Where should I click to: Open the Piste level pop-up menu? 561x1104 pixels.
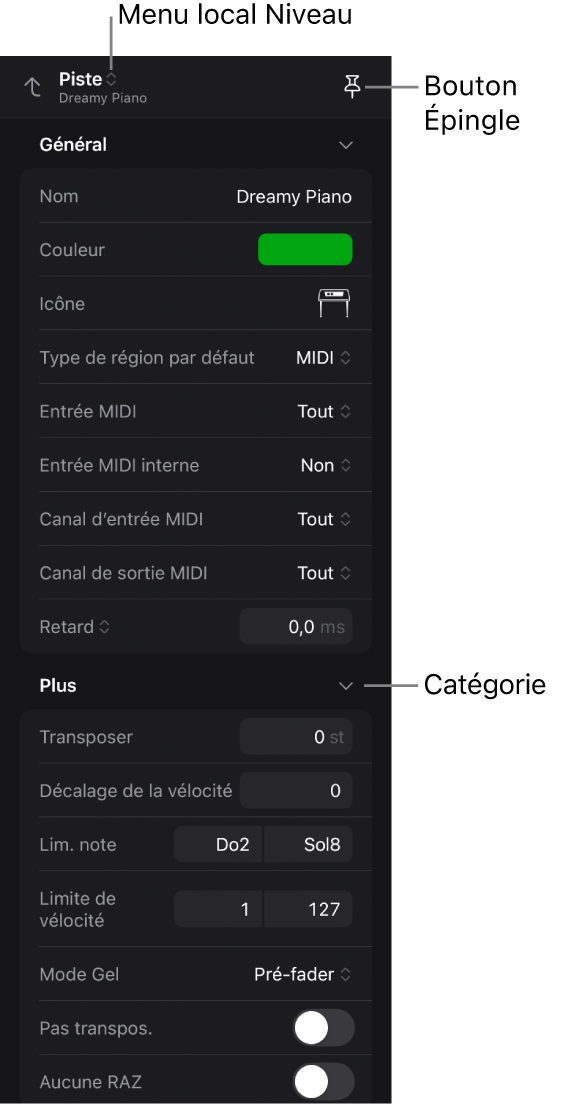(88, 79)
